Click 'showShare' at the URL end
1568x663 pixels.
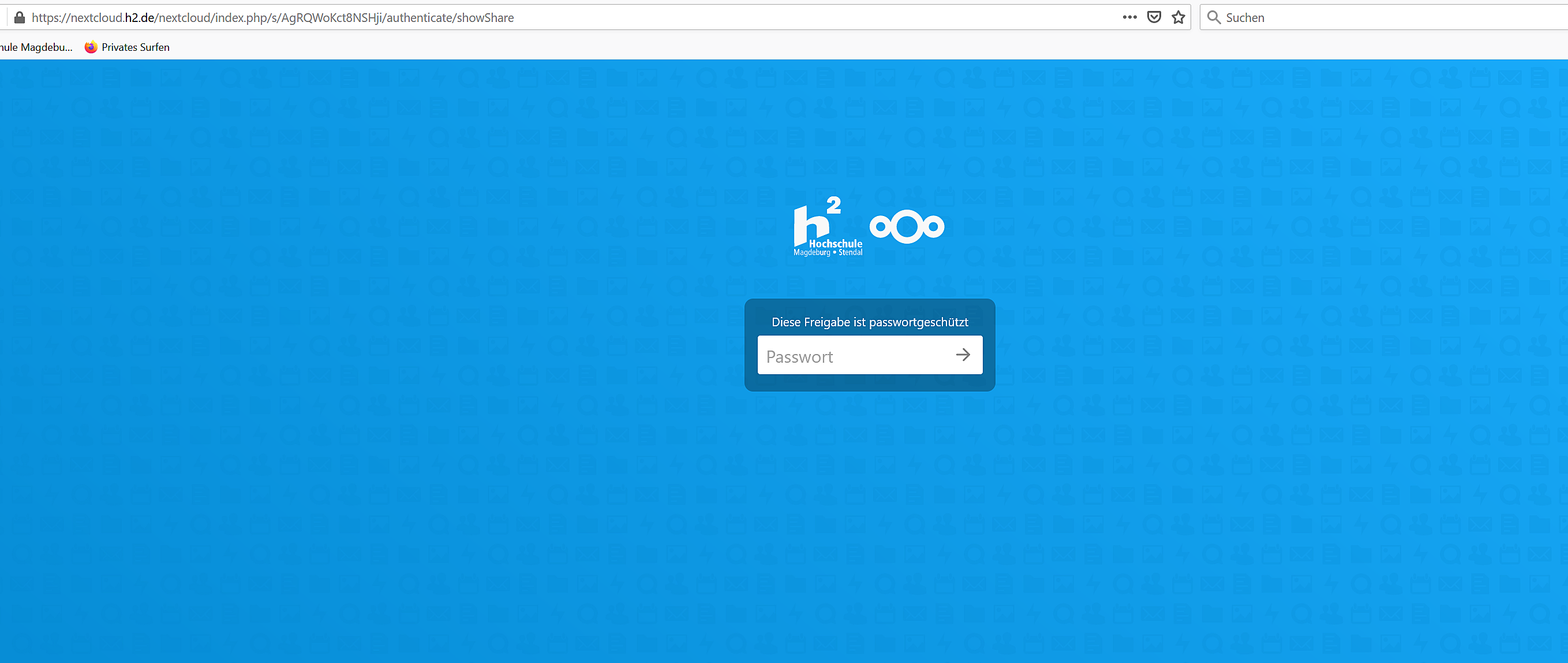tap(485, 18)
